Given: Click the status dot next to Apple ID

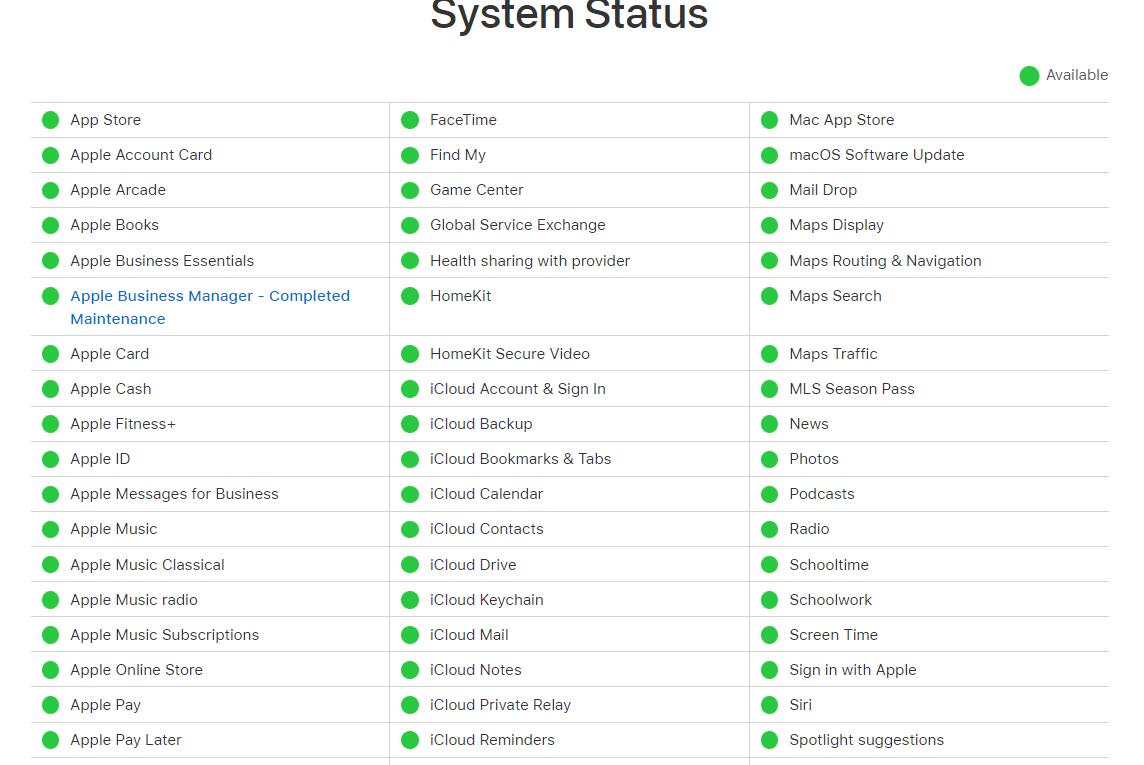Looking at the screenshot, I should click(x=50, y=459).
